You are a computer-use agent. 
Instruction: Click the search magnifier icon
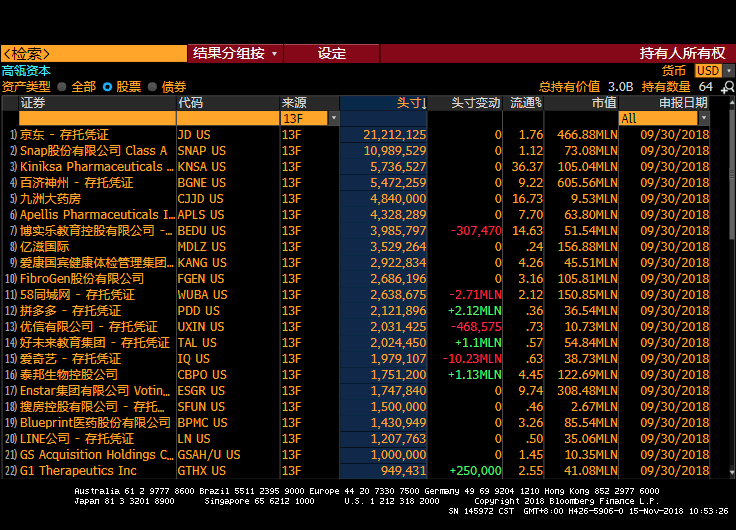pos(728,87)
